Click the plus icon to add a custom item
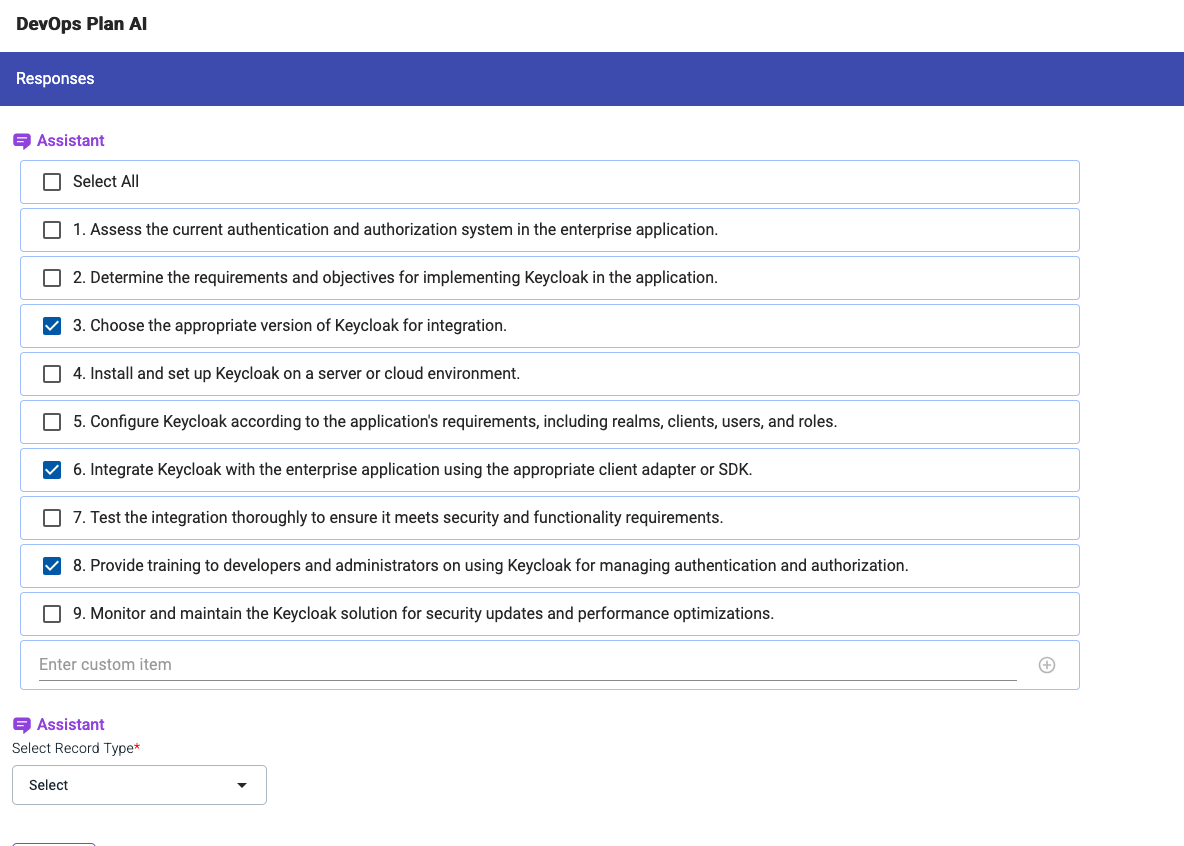 click(x=1046, y=664)
